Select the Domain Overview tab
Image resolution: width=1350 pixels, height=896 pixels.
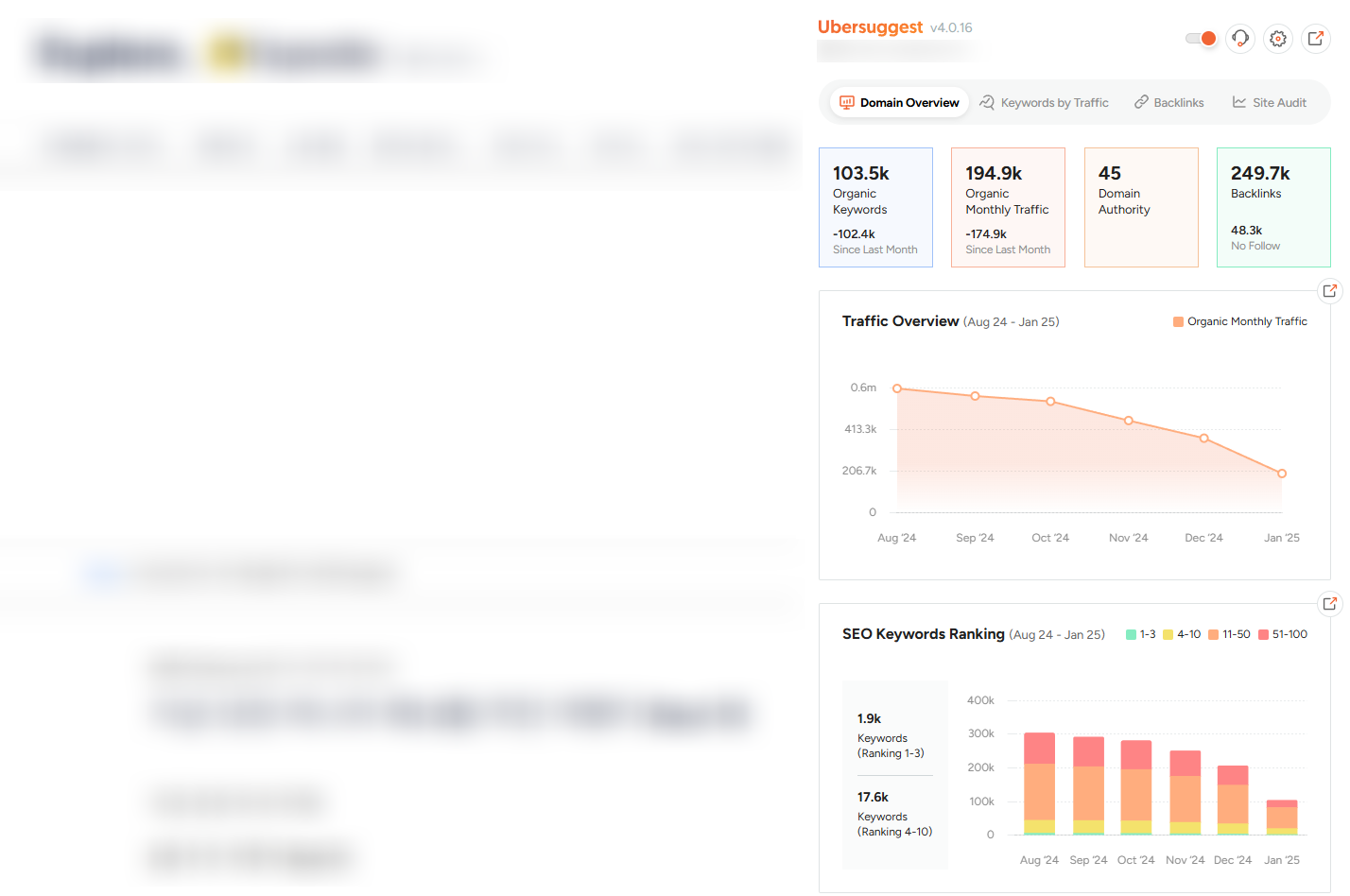point(899,102)
